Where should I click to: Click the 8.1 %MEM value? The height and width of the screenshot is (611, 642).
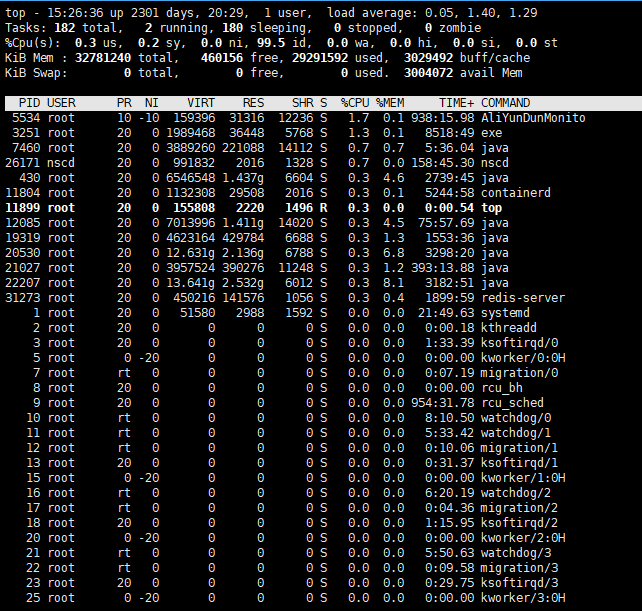[393, 283]
